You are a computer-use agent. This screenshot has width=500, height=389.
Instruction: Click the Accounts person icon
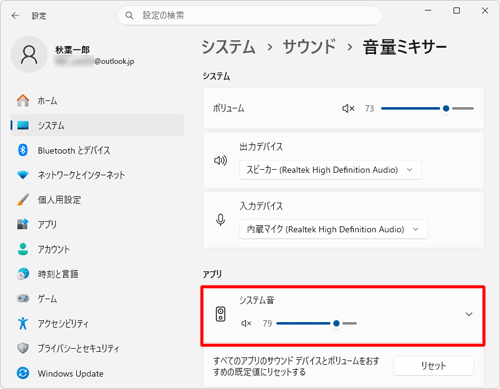23,249
